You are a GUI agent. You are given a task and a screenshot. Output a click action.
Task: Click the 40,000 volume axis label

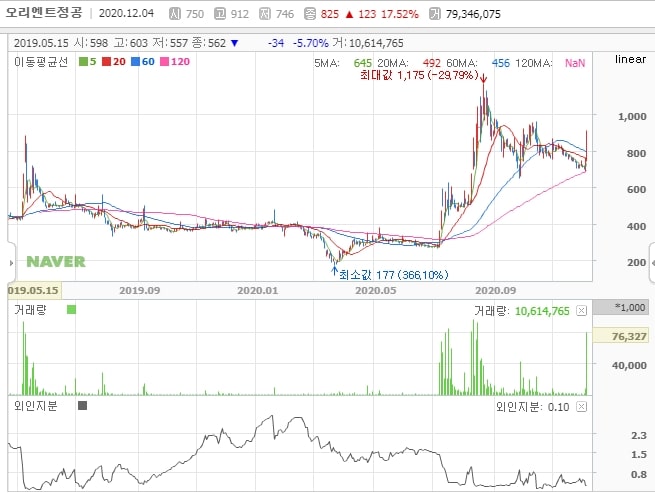[630, 366]
